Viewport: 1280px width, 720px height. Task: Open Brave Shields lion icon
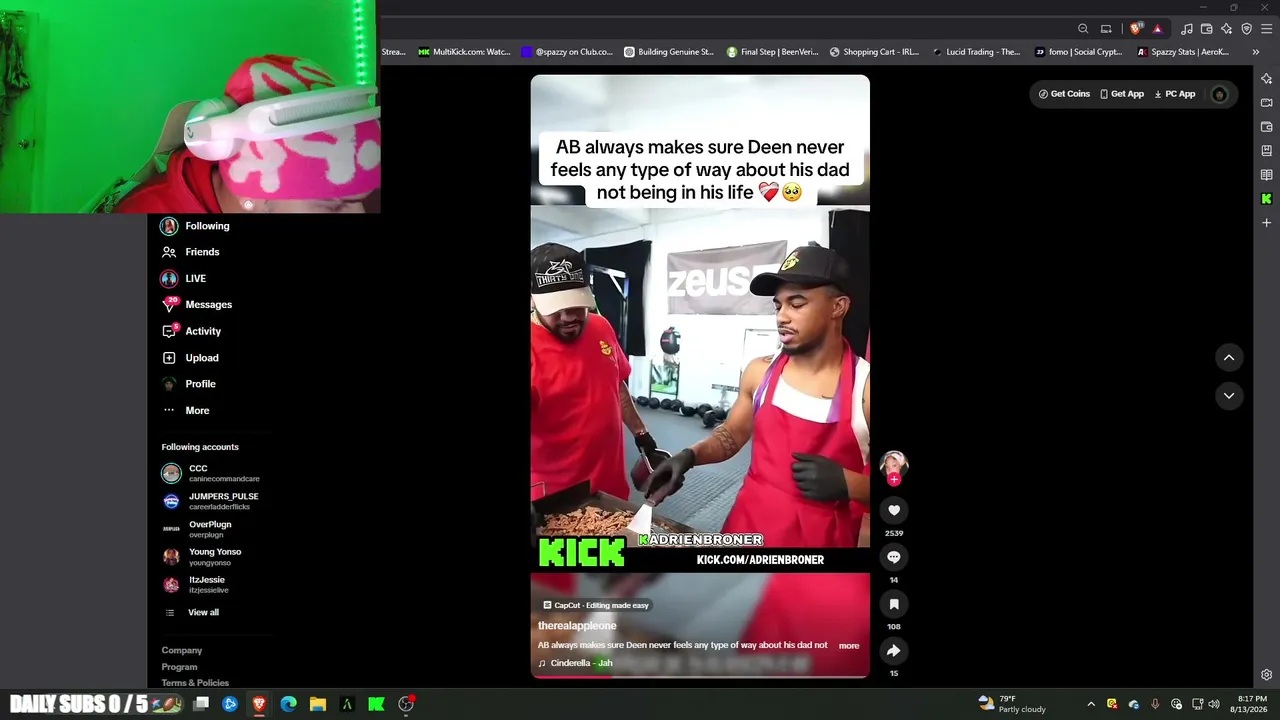pos(1136,29)
